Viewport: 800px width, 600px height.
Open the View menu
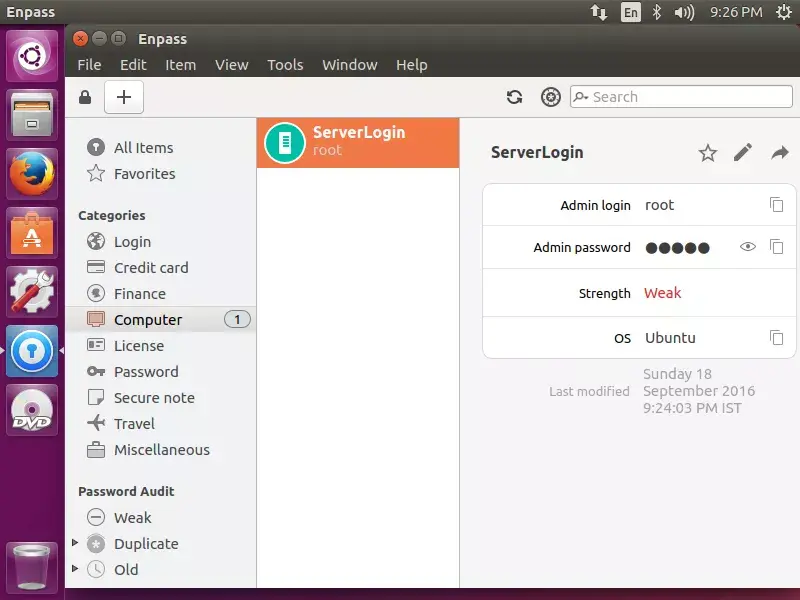232,65
